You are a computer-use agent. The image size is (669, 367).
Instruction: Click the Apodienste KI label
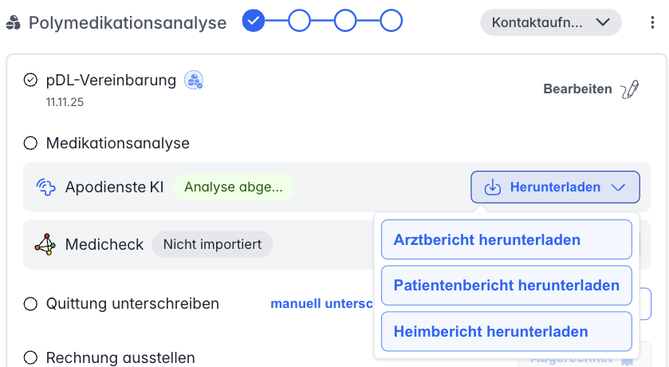[114, 187]
